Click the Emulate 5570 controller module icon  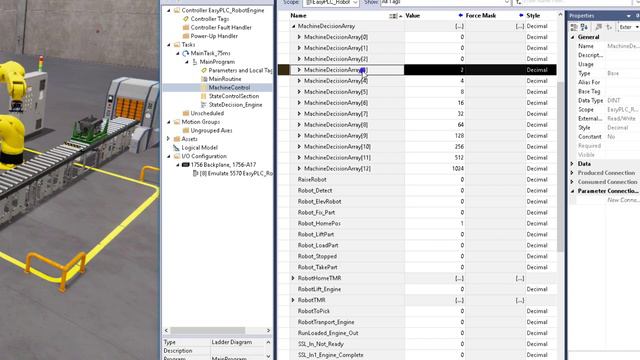tap(196, 173)
